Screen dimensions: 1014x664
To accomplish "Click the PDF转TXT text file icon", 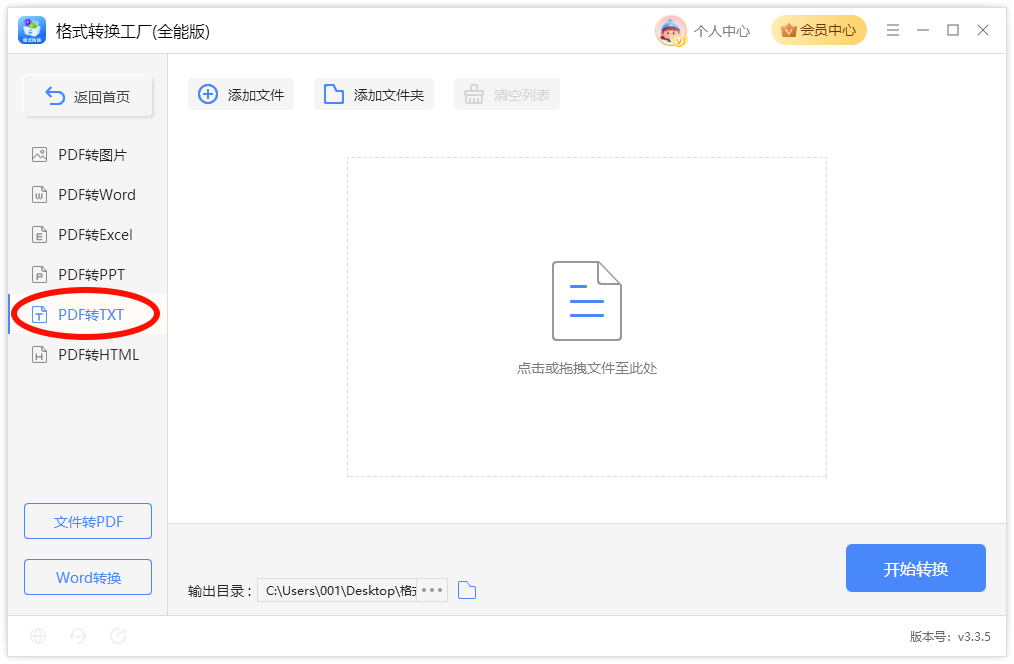I will [39, 315].
